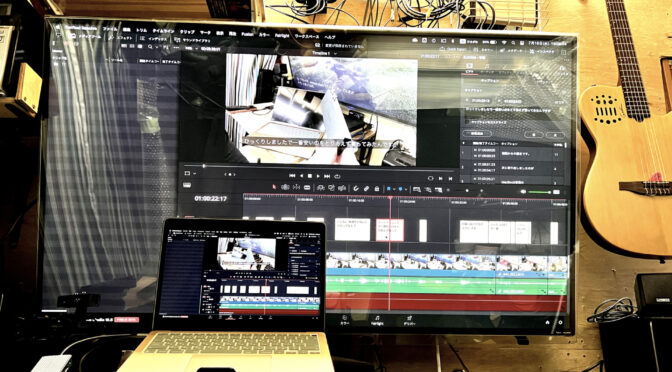This screenshot has height=372, width=672.
Task: Open the marker color dropdown arrow
Action: tap(406, 189)
